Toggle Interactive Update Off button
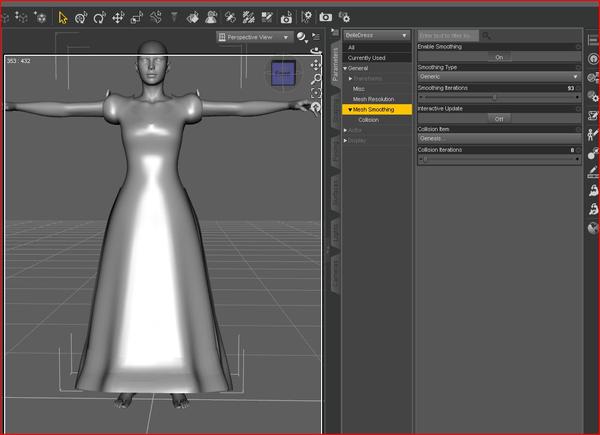Screen dimensions: 600x435 [x=499, y=118]
